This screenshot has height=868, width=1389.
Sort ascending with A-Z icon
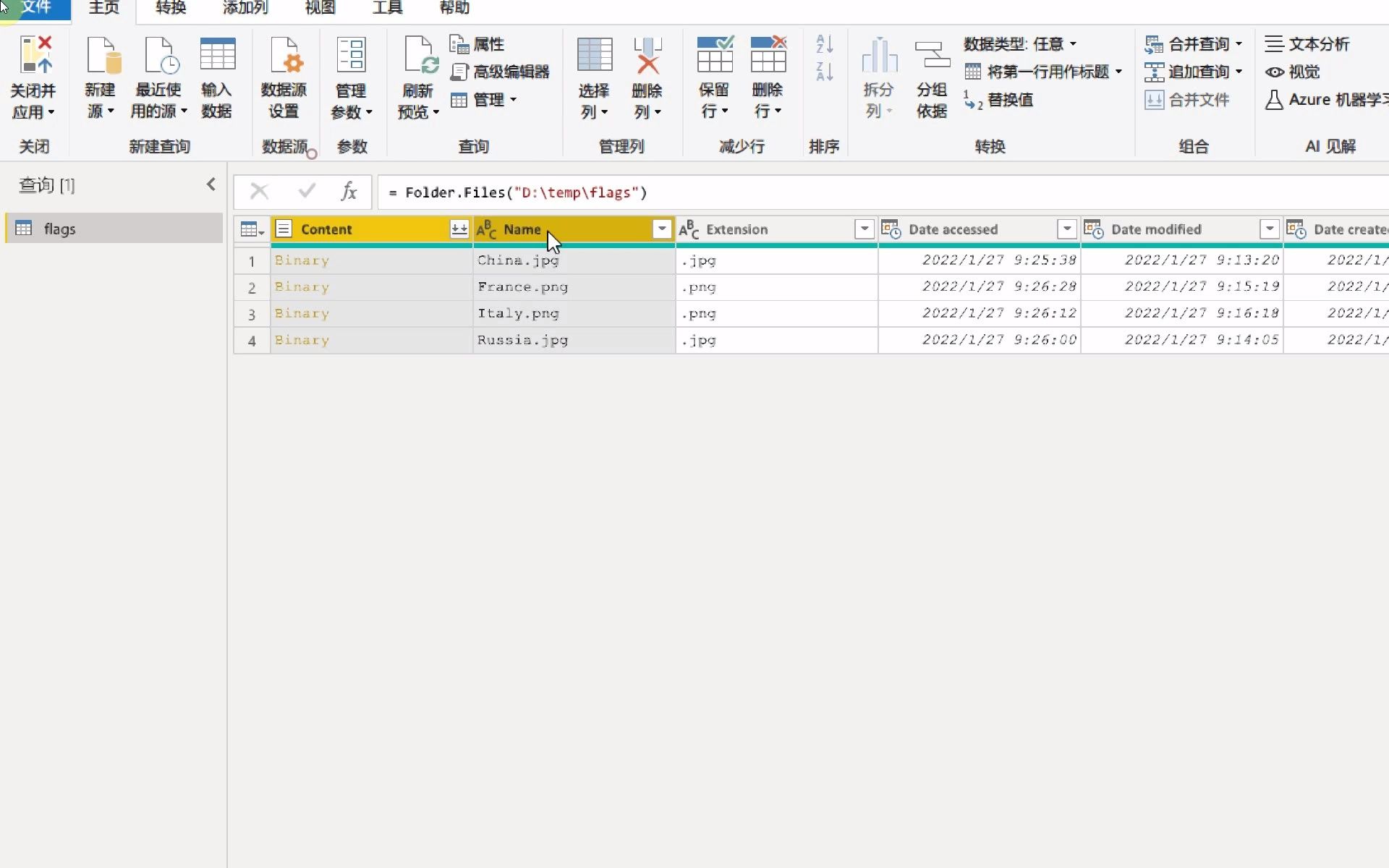[x=824, y=44]
